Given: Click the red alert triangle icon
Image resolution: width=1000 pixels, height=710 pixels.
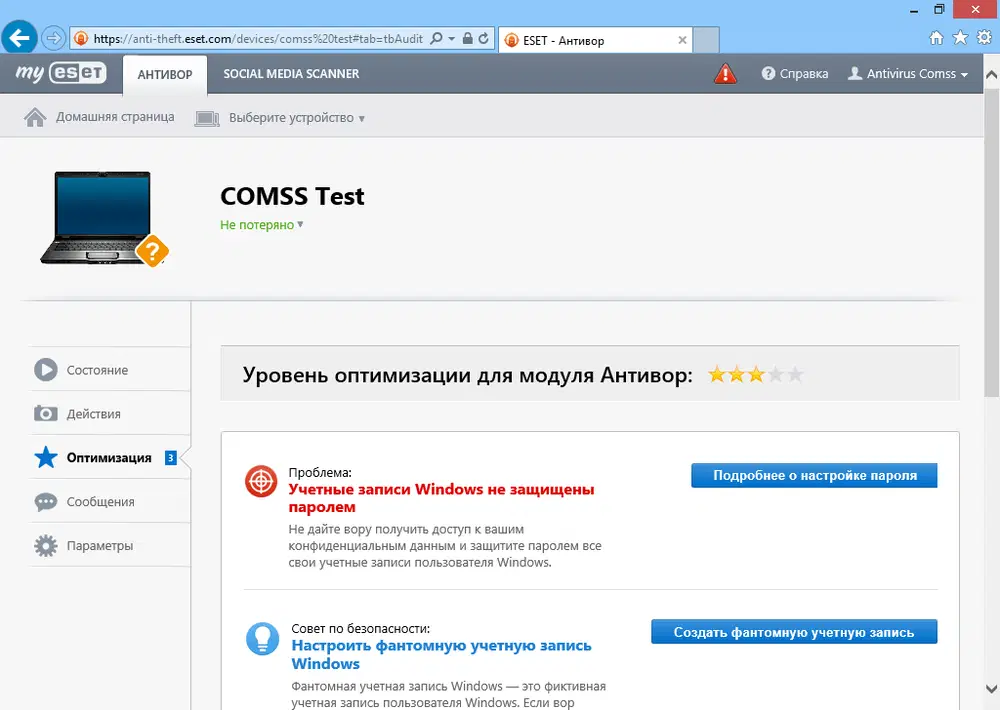Looking at the screenshot, I should point(725,73).
